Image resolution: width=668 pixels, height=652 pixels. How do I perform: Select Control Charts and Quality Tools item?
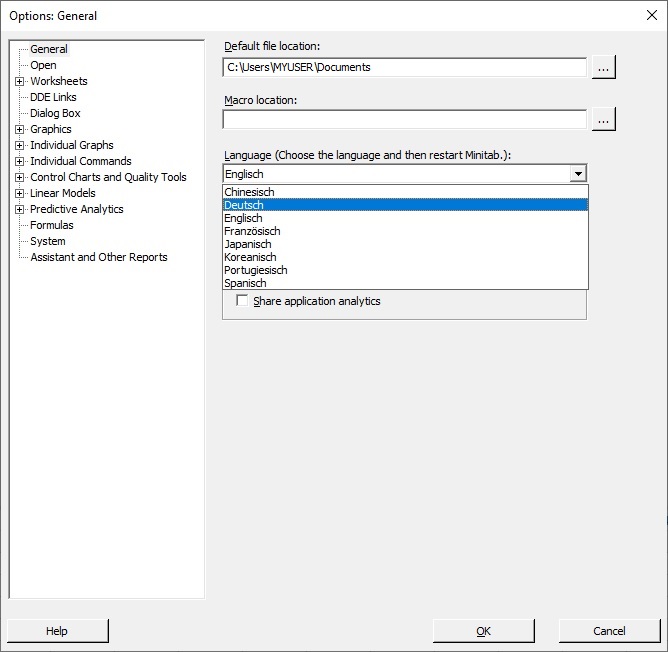pos(108,177)
